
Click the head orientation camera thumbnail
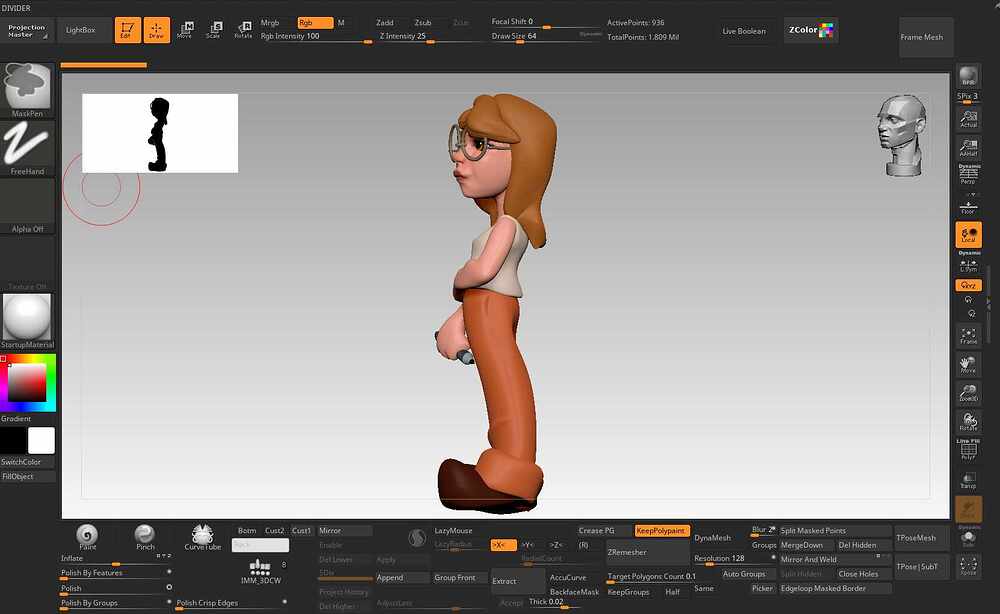click(x=901, y=136)
